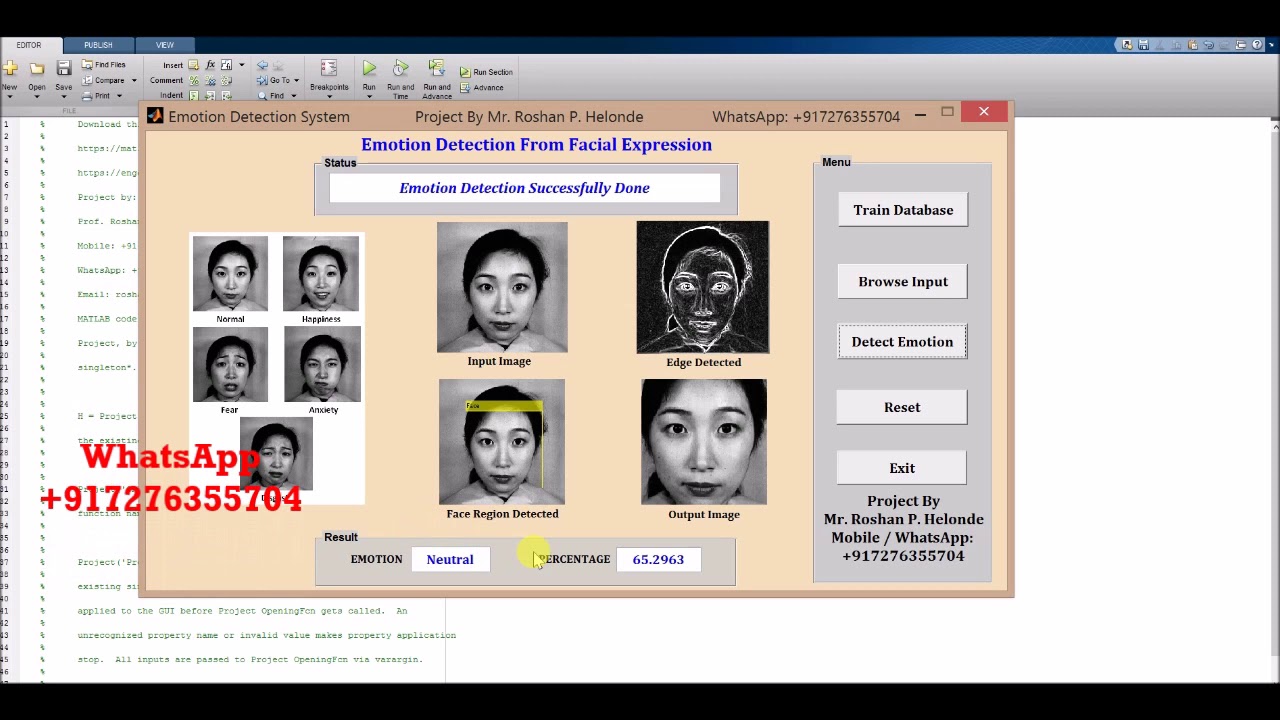1280x720 pixels.
Task: Click the PERCENTAGE field showing 65.2963
Action: [658, 559]
